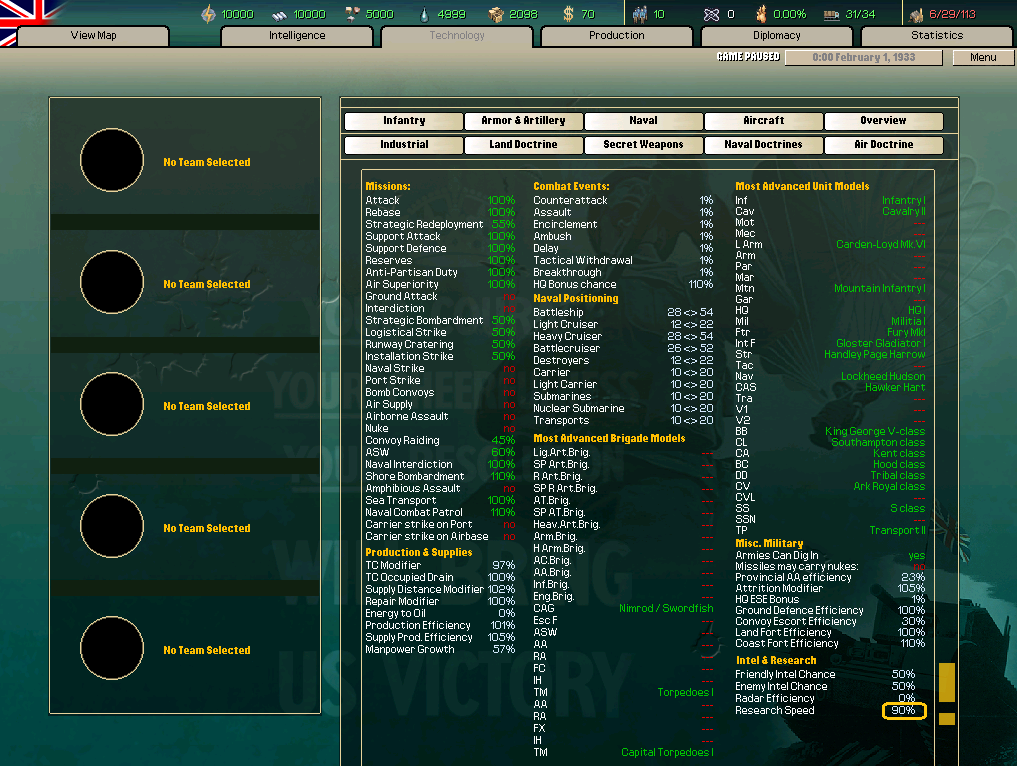Click the manpower soldiers icon beside 10
This screenshot has height=766, width=1017.
640,14
